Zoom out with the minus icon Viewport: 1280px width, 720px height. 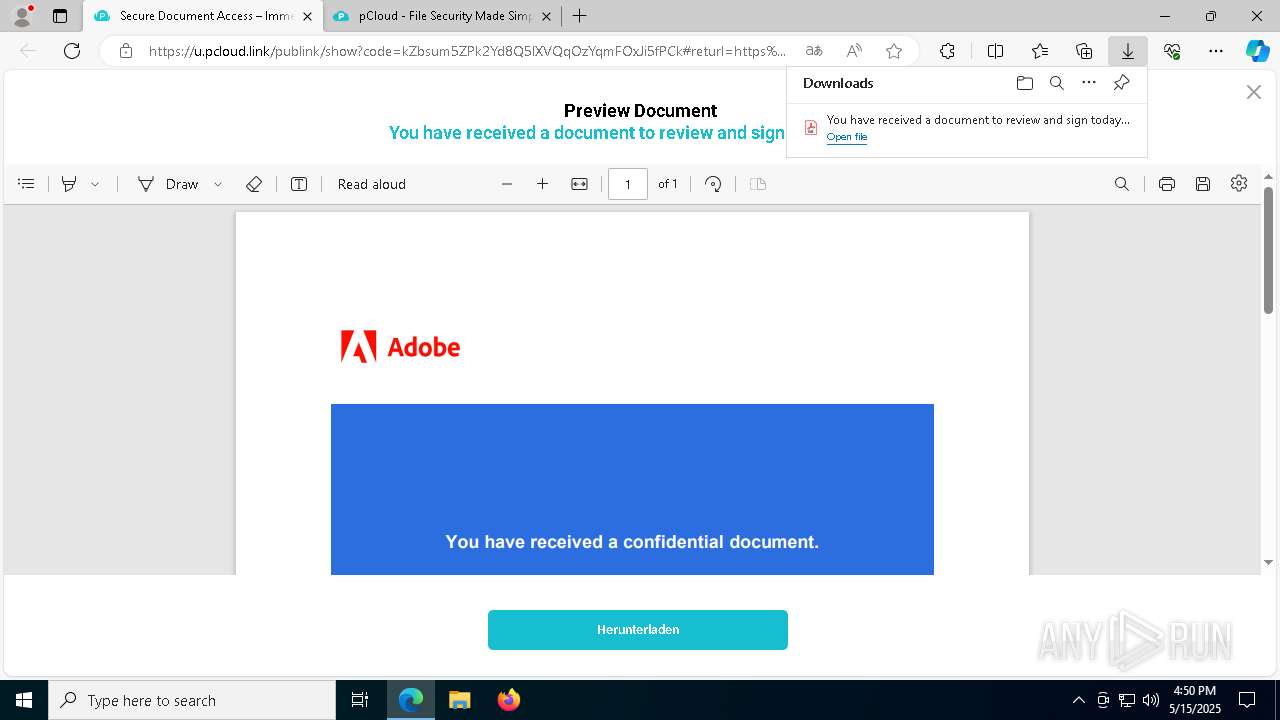click(507, 184)
